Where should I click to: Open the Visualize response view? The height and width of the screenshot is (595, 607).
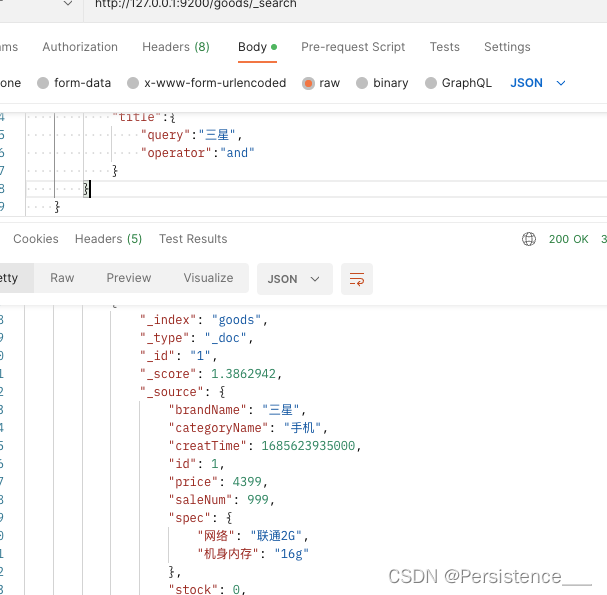[x=208, y=278]
